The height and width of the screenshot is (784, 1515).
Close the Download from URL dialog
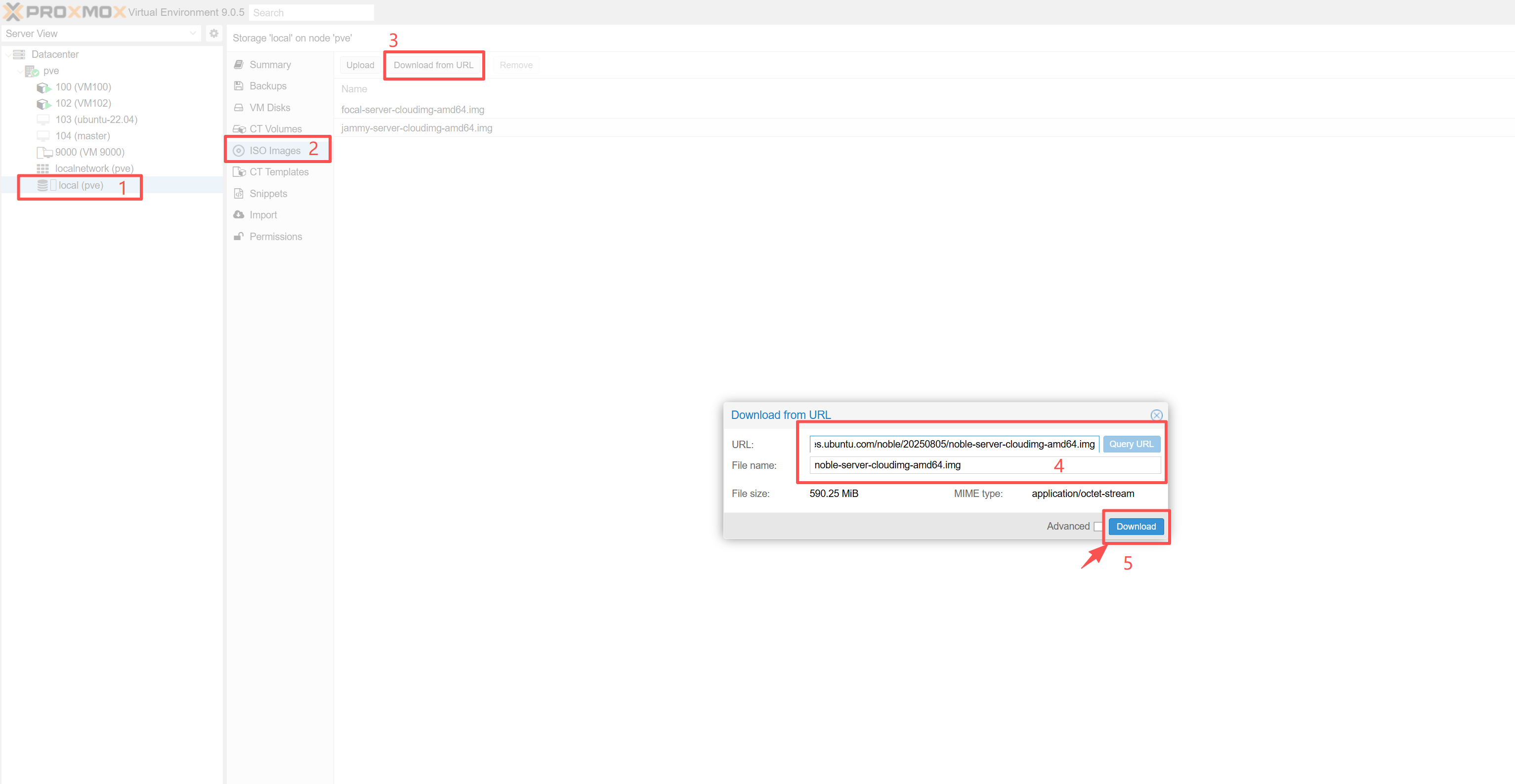(1156, 414)
